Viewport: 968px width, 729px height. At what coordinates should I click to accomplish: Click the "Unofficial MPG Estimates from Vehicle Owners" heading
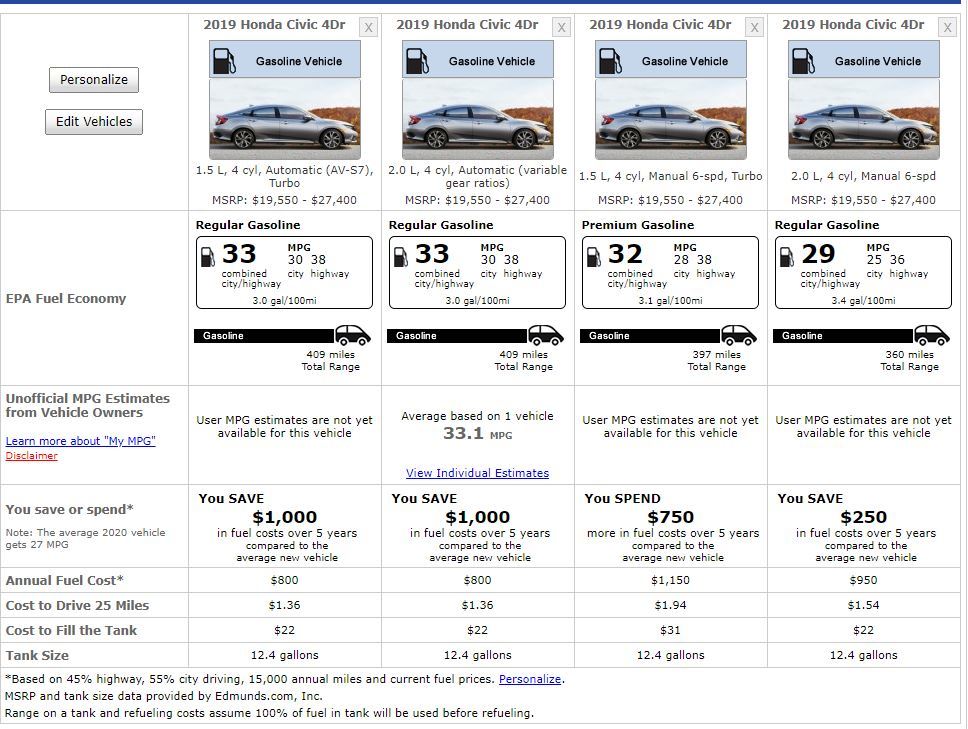(x=88, y=406)
